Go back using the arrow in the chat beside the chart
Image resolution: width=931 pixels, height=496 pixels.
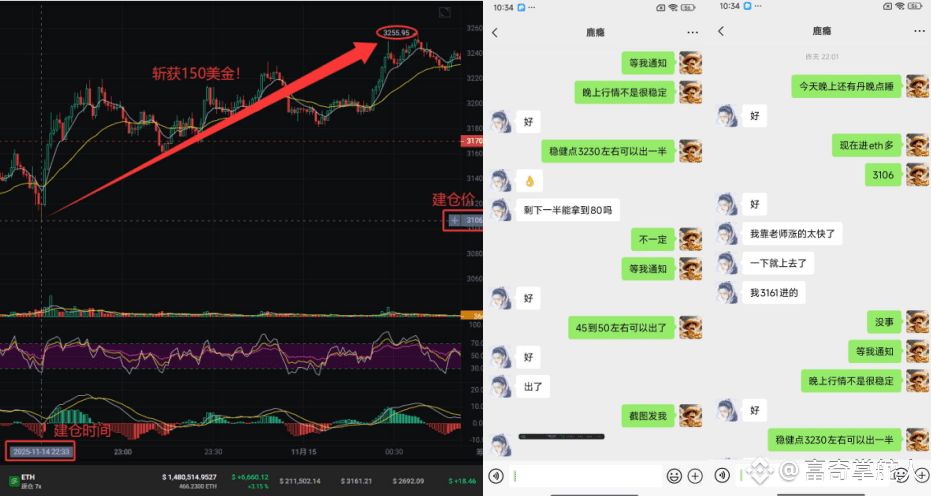pyautogui.click(x=495, y=33)
